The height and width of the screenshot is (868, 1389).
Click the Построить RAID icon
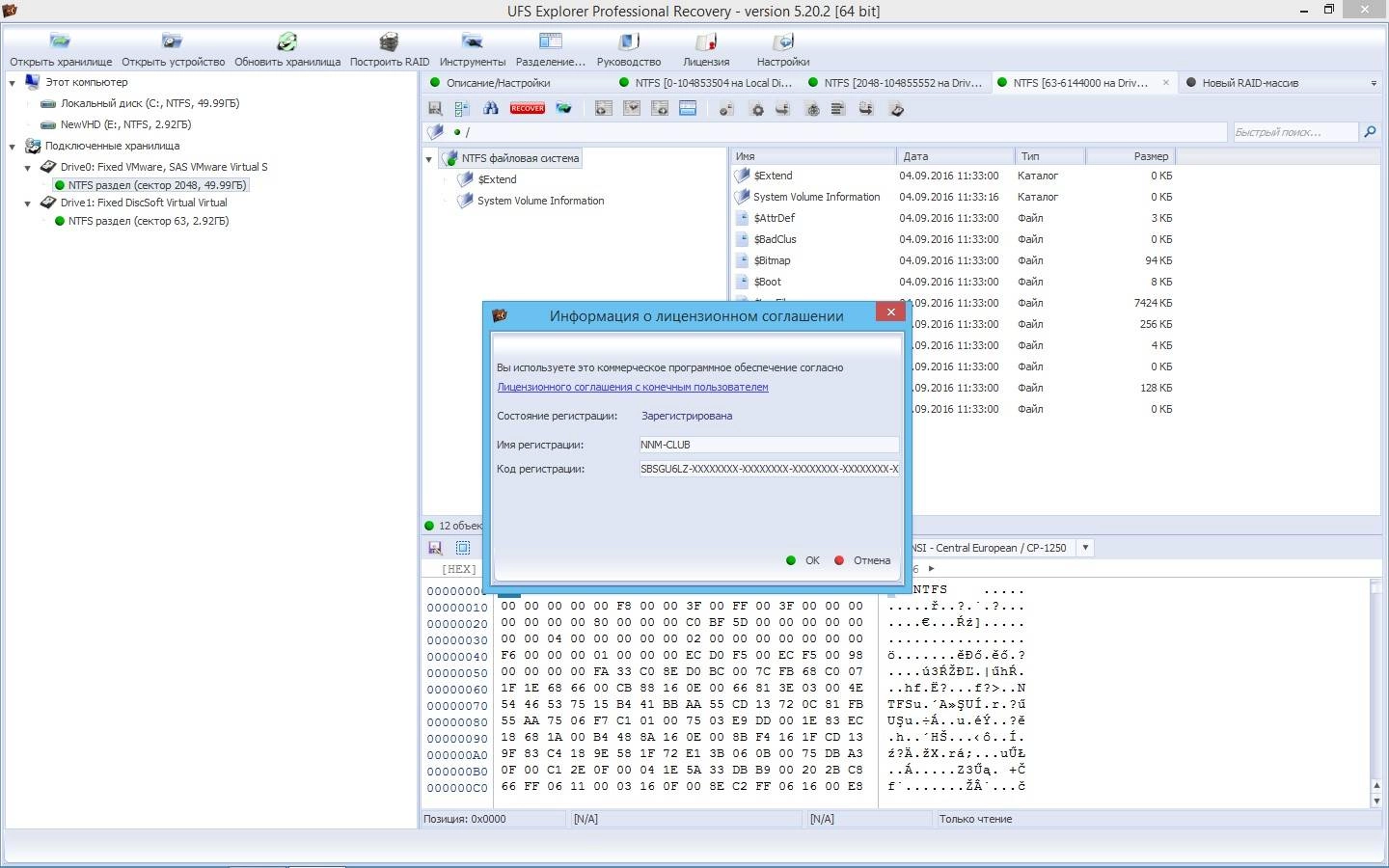click(389, 41)
